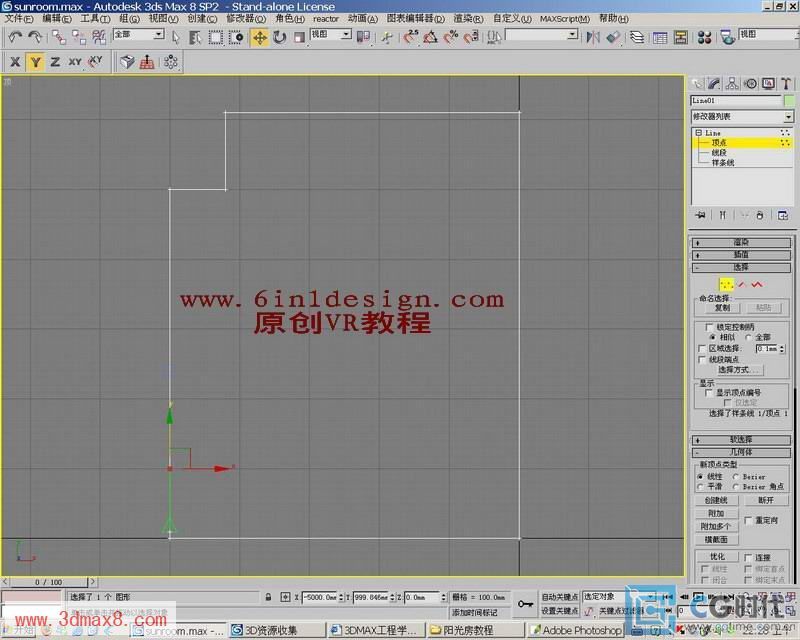Select the 线性 vertex type radio
Screen dimensions: 800x640
[x=701, y=476]
